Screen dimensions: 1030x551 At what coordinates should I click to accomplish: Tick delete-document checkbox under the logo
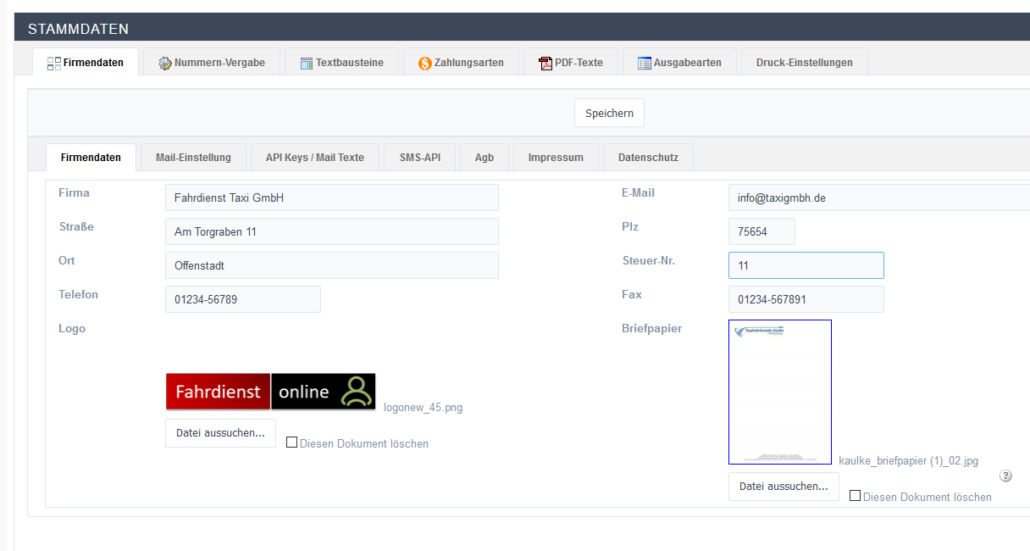[x=292, y=442]
